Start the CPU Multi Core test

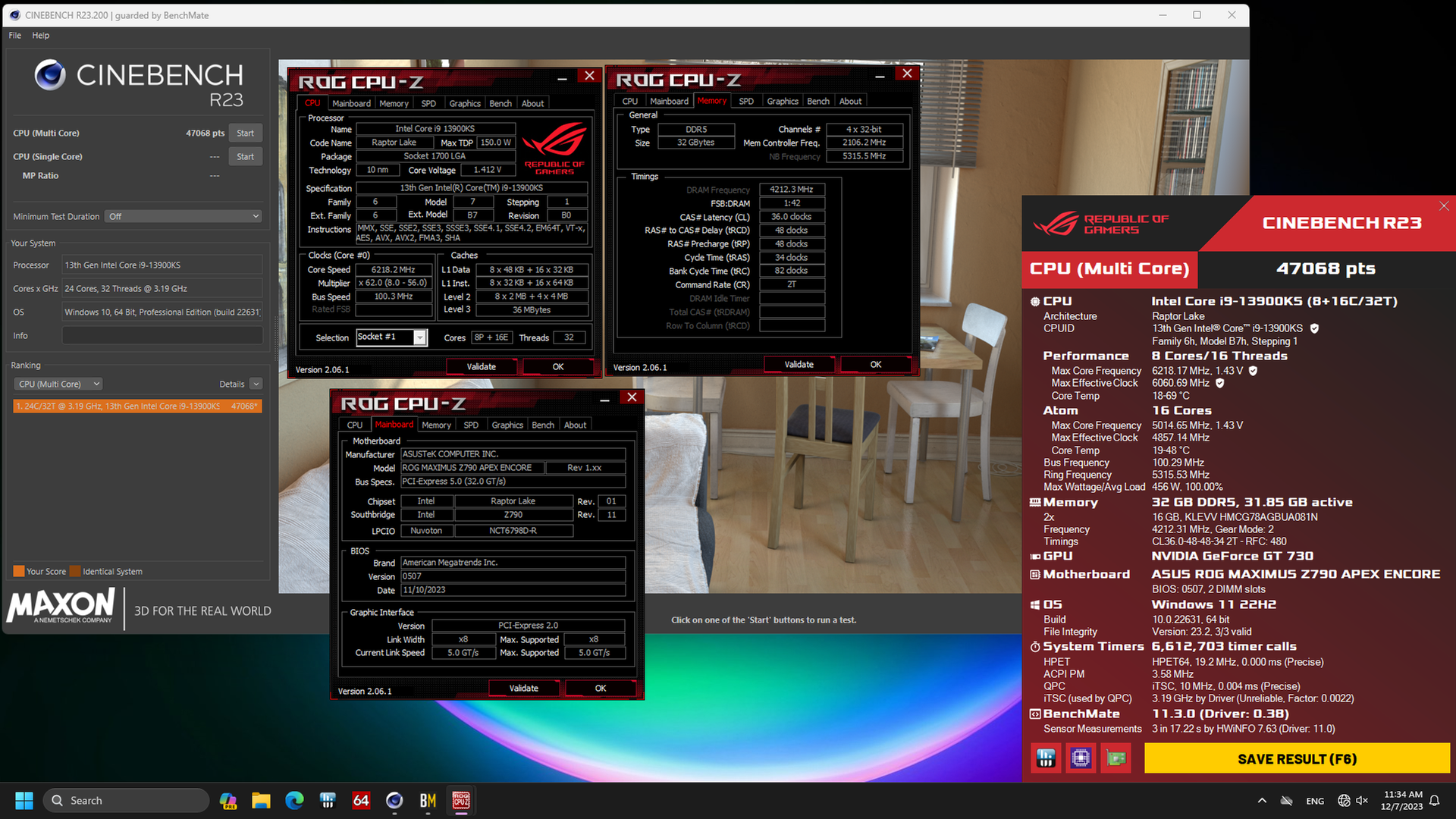pyautogui.click(x=245, y=133)
